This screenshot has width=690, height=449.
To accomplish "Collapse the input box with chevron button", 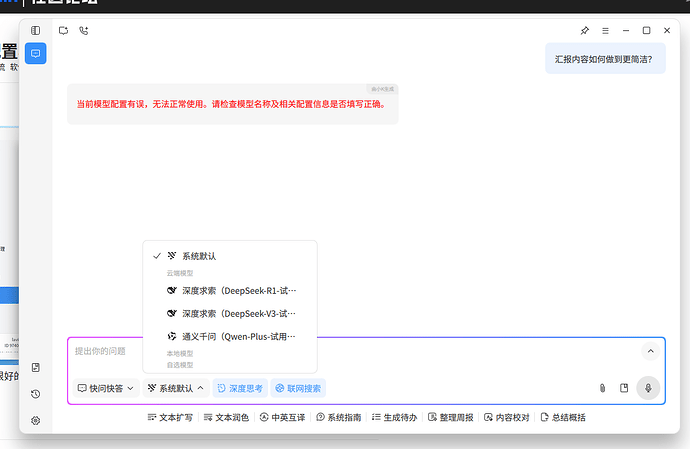I will pos(650,351).
